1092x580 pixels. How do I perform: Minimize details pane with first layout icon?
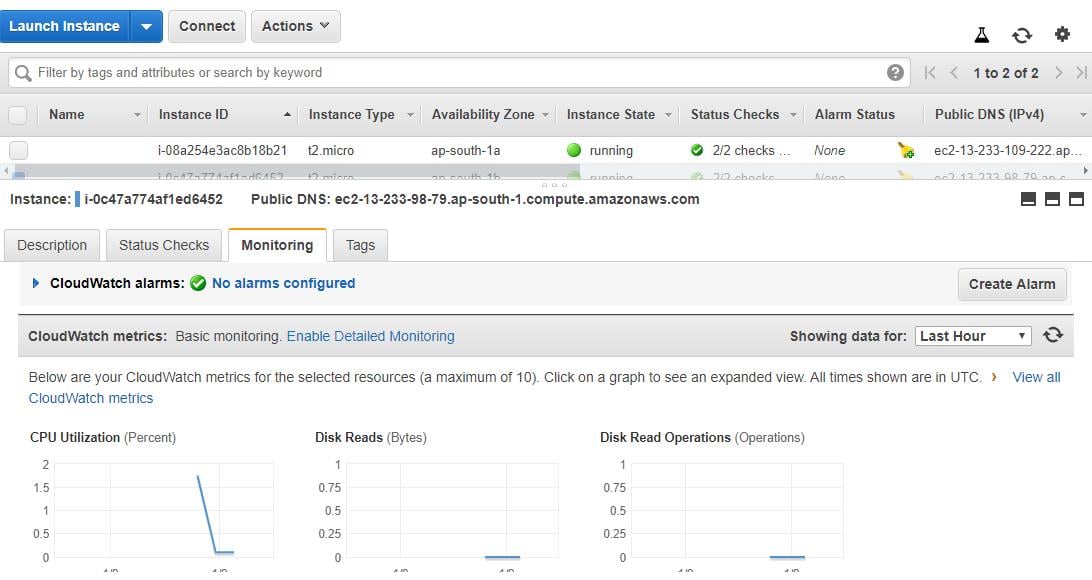click(1028, 199)
